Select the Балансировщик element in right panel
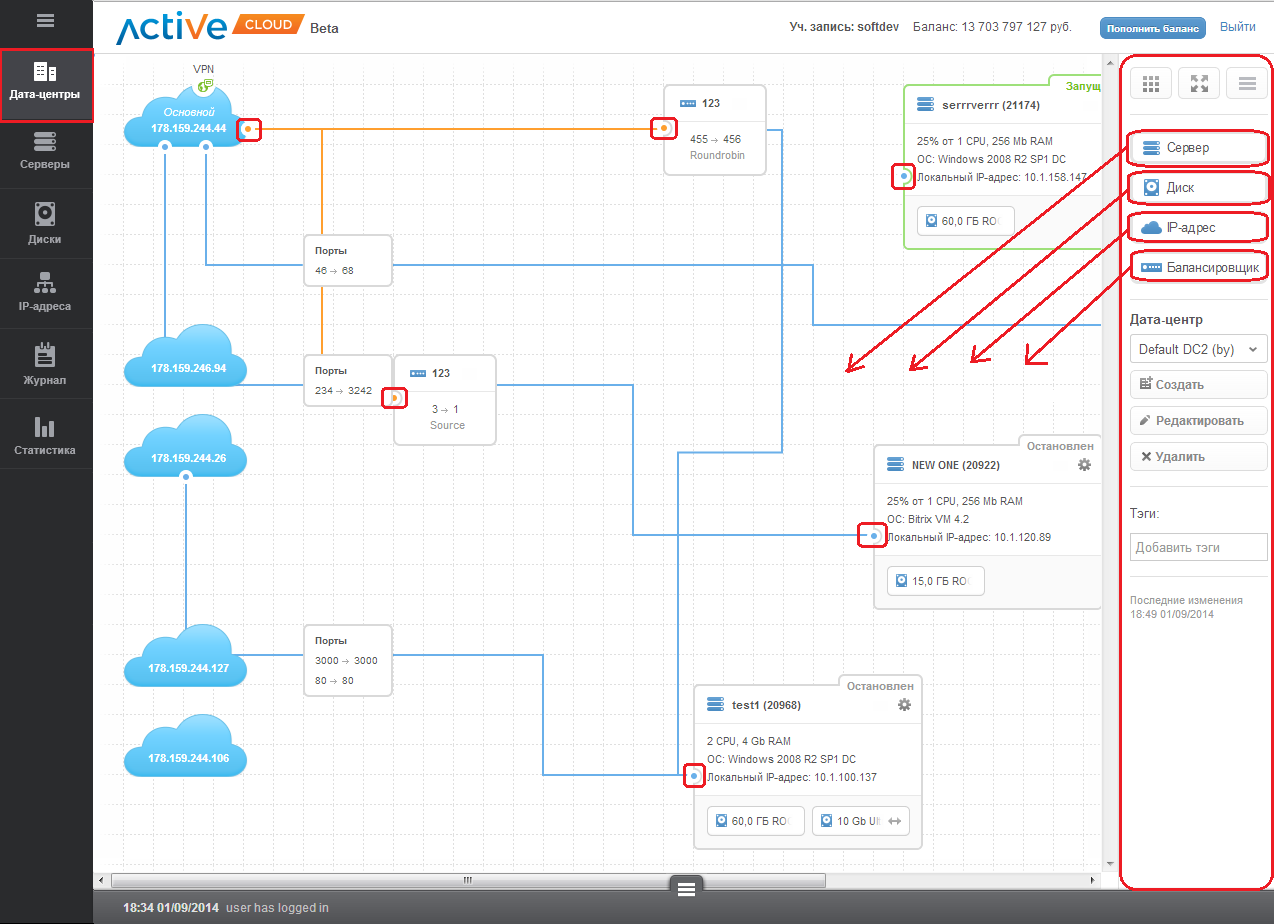1274x924 pixels. (1200, 268)
